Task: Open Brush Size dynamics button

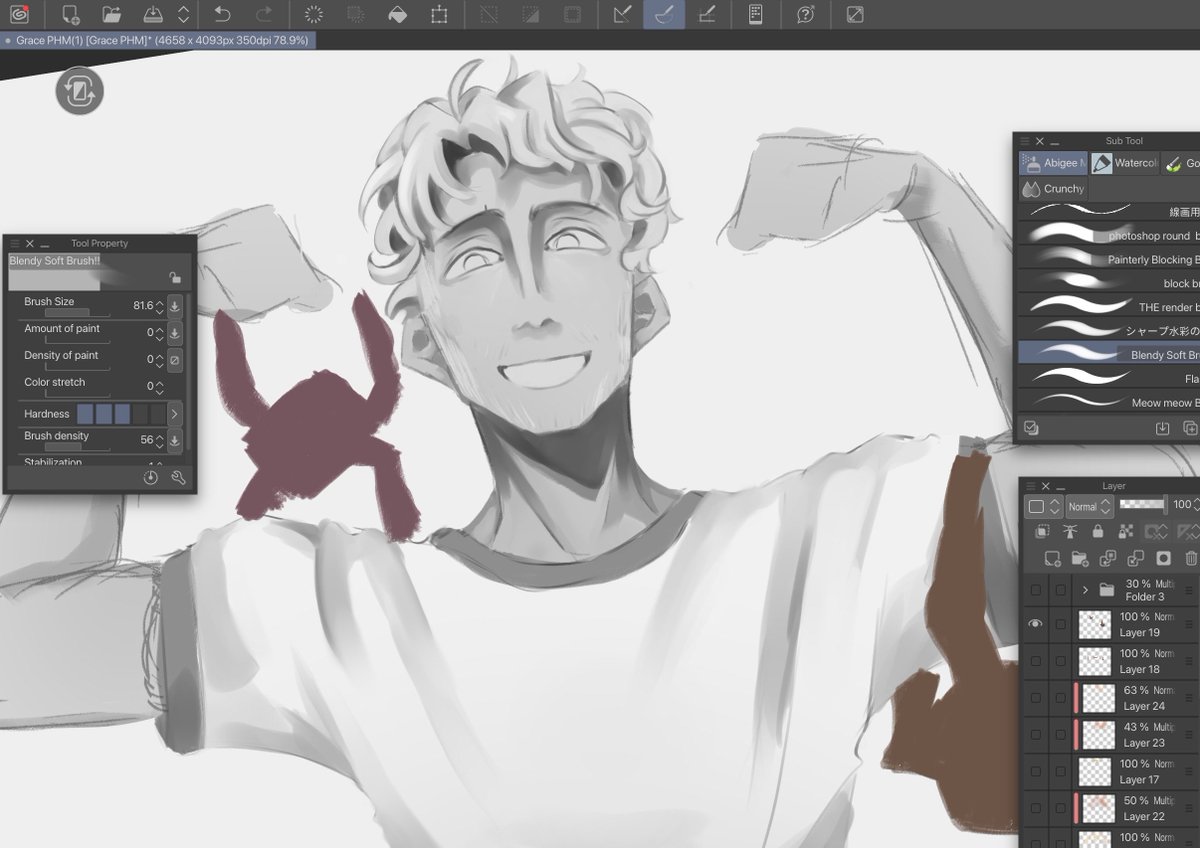Action: (175, 305)
